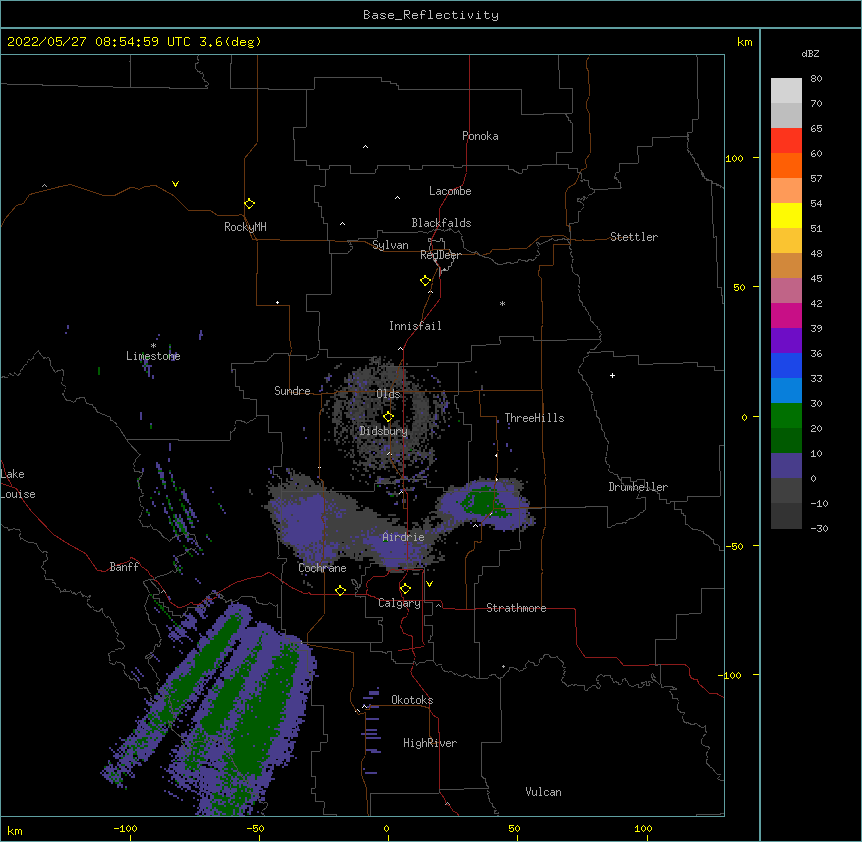Screen dimensions: 862x842
Task: Click the Strathmore label
Action: click(x=516, y=608)
